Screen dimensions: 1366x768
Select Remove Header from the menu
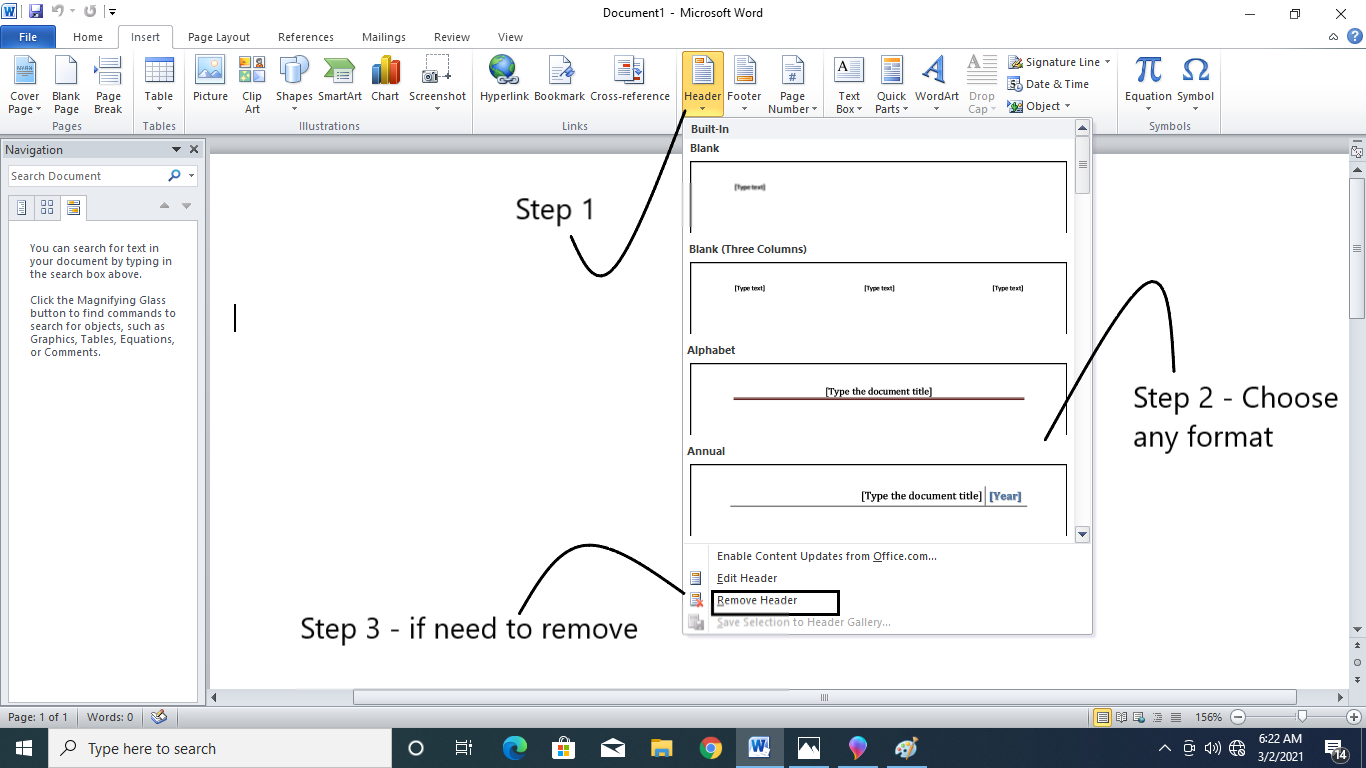click(757, 600)
